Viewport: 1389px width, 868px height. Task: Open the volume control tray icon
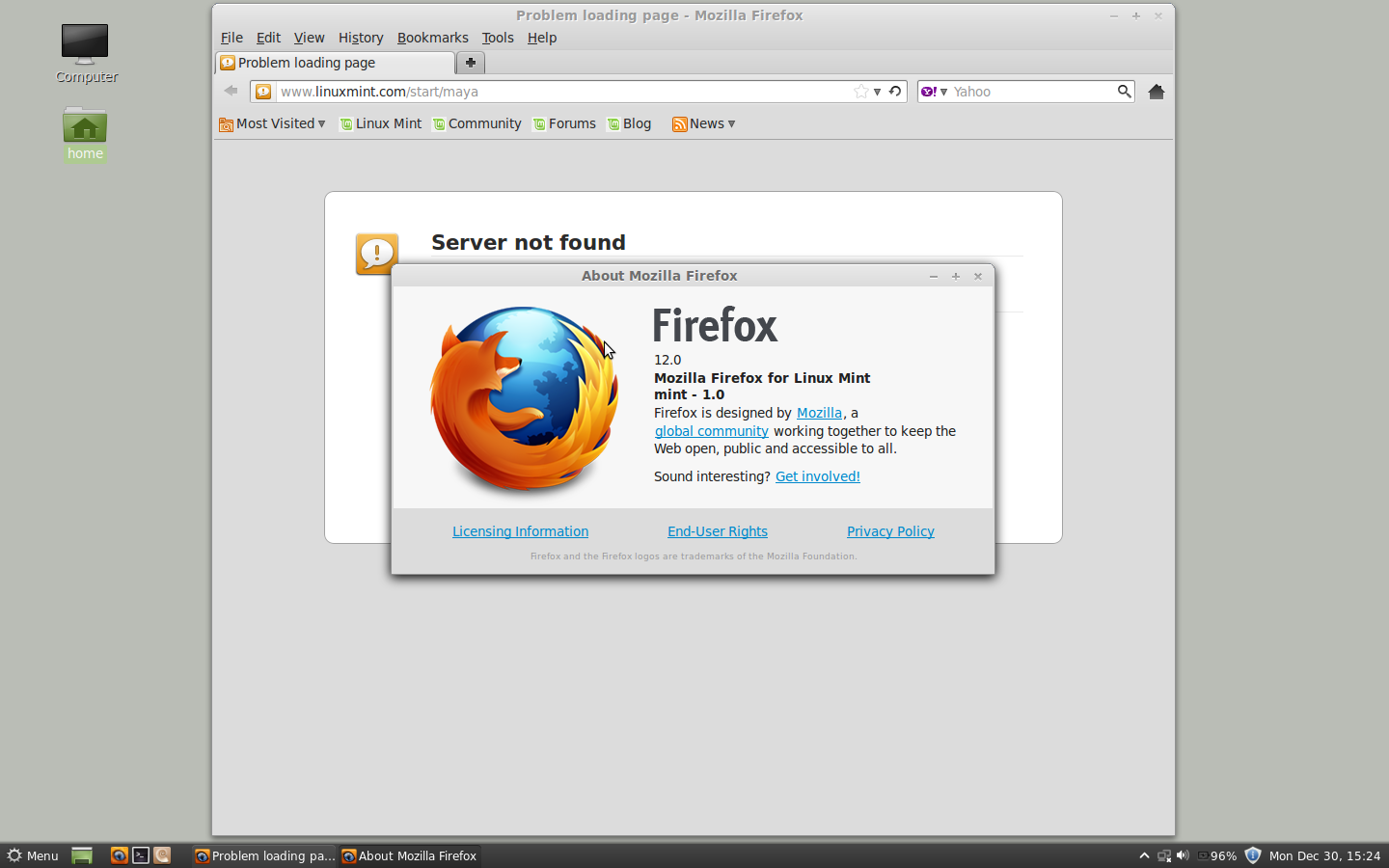click(1183, 855)
